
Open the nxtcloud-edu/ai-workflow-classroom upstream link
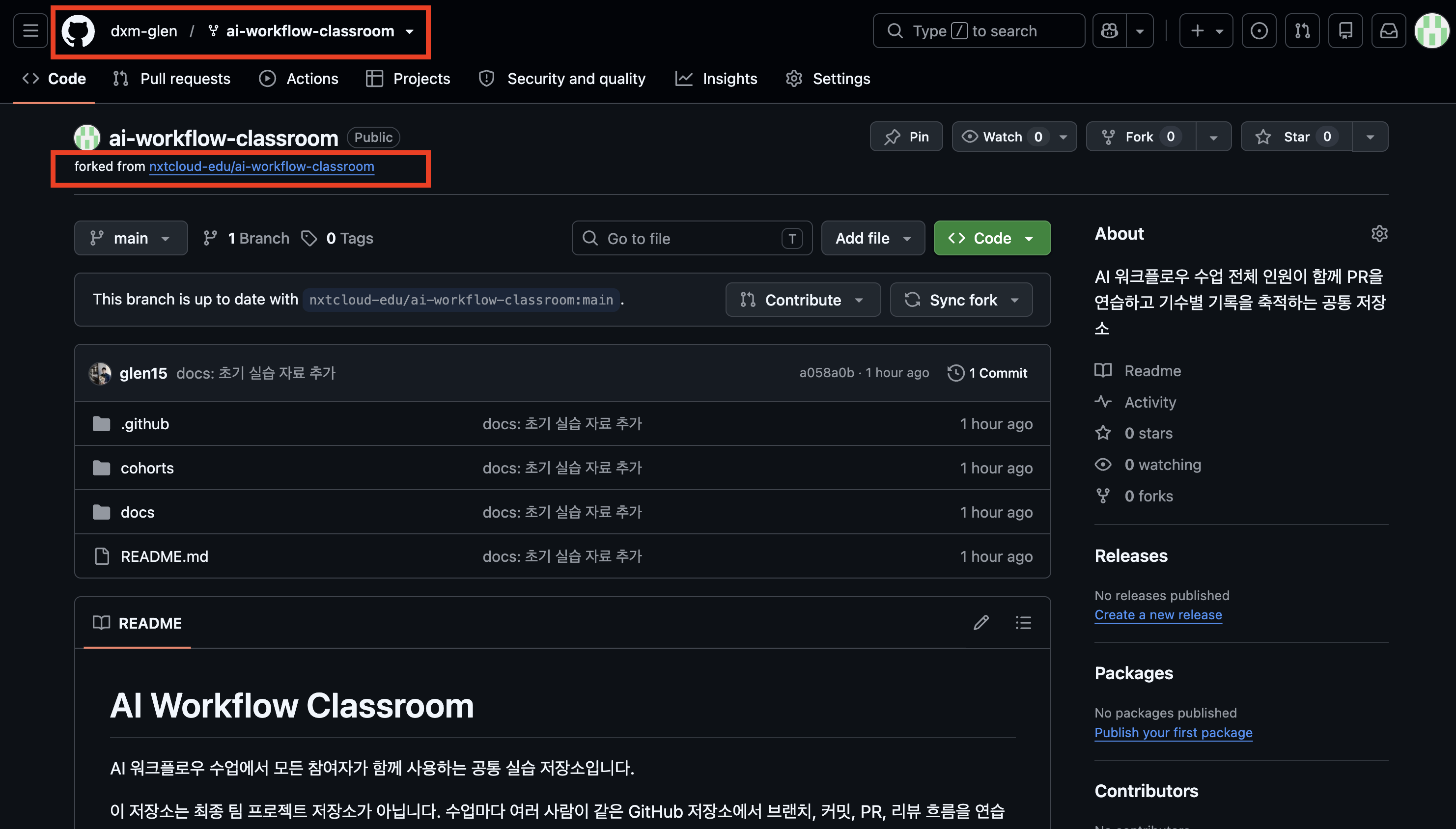[261, 166]
